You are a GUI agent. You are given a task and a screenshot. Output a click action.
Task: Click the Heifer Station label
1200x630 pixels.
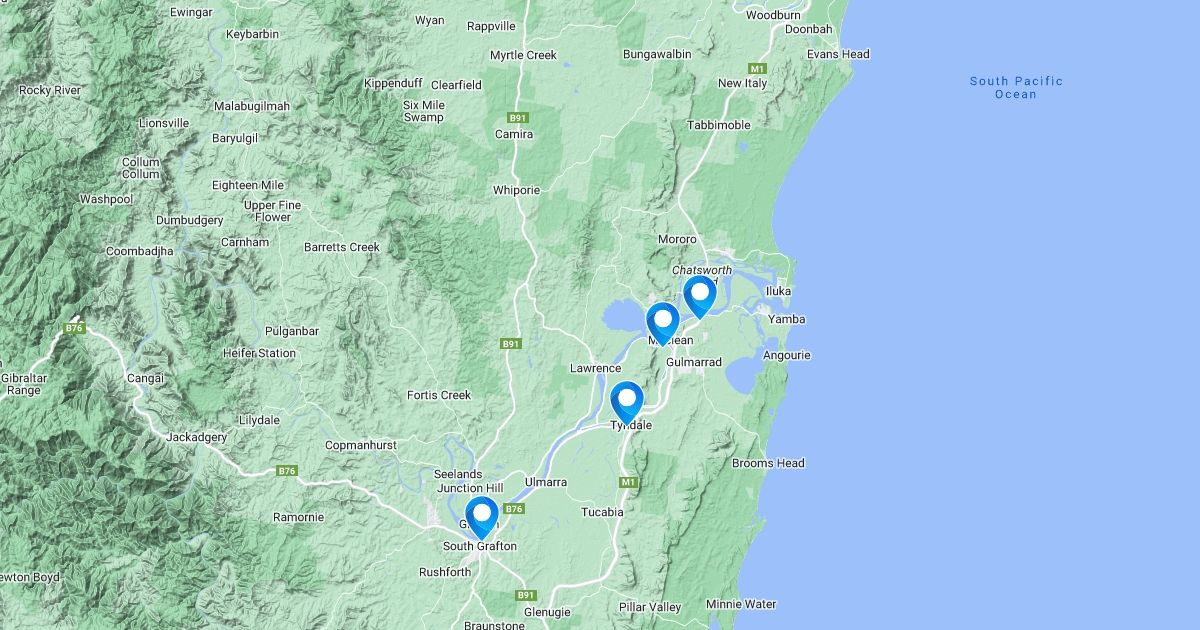click(260, 353)
